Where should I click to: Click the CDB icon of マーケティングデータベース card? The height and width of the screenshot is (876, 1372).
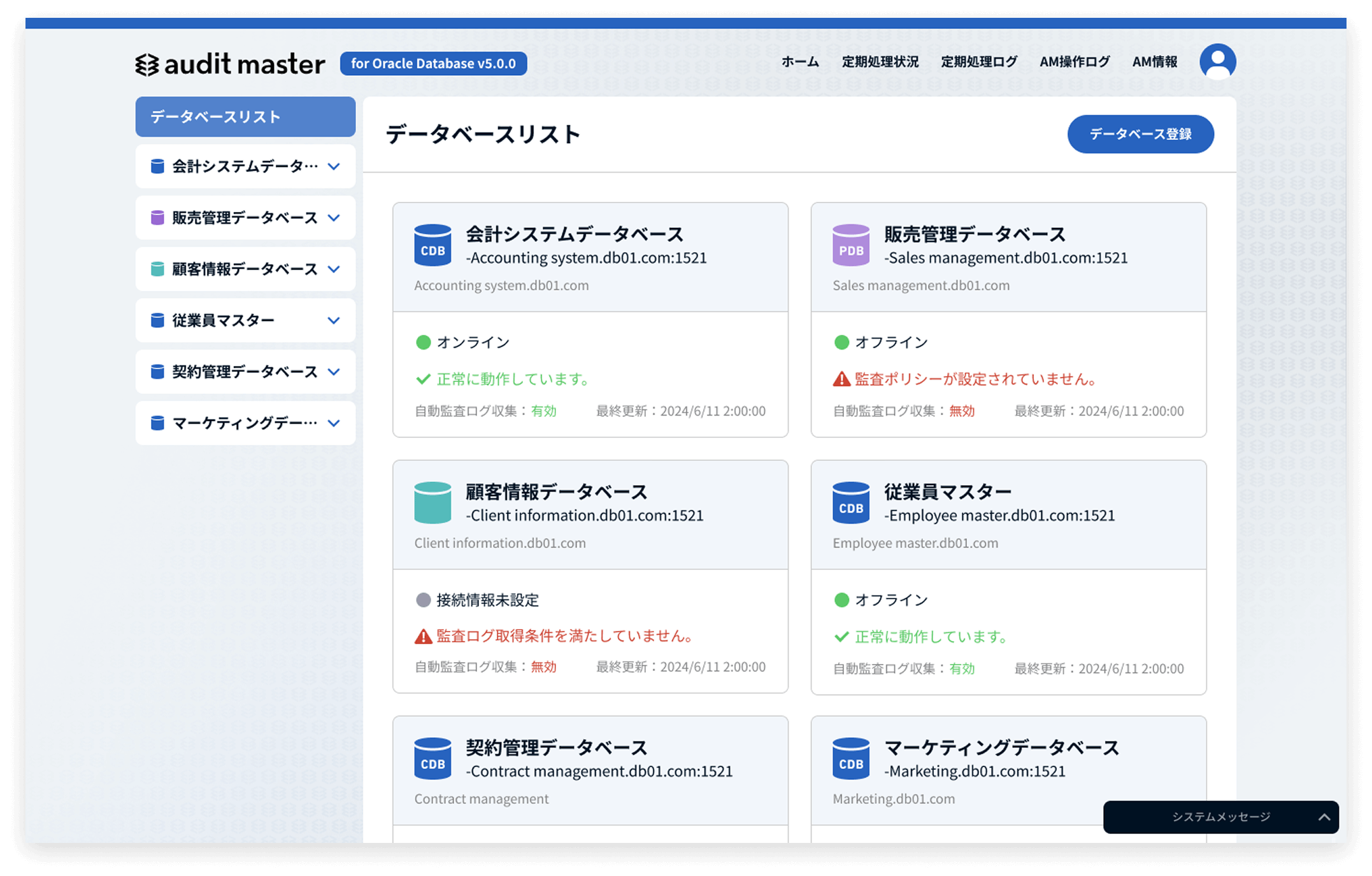pyautogui.click(x=850, y=758)
